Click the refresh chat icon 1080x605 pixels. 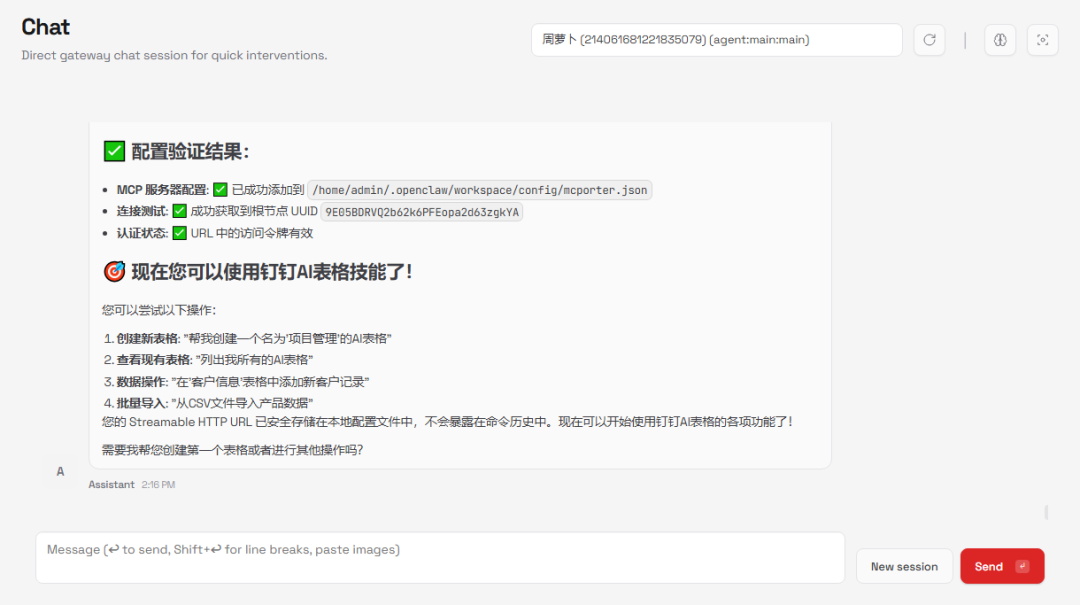(x=929, y=40)
